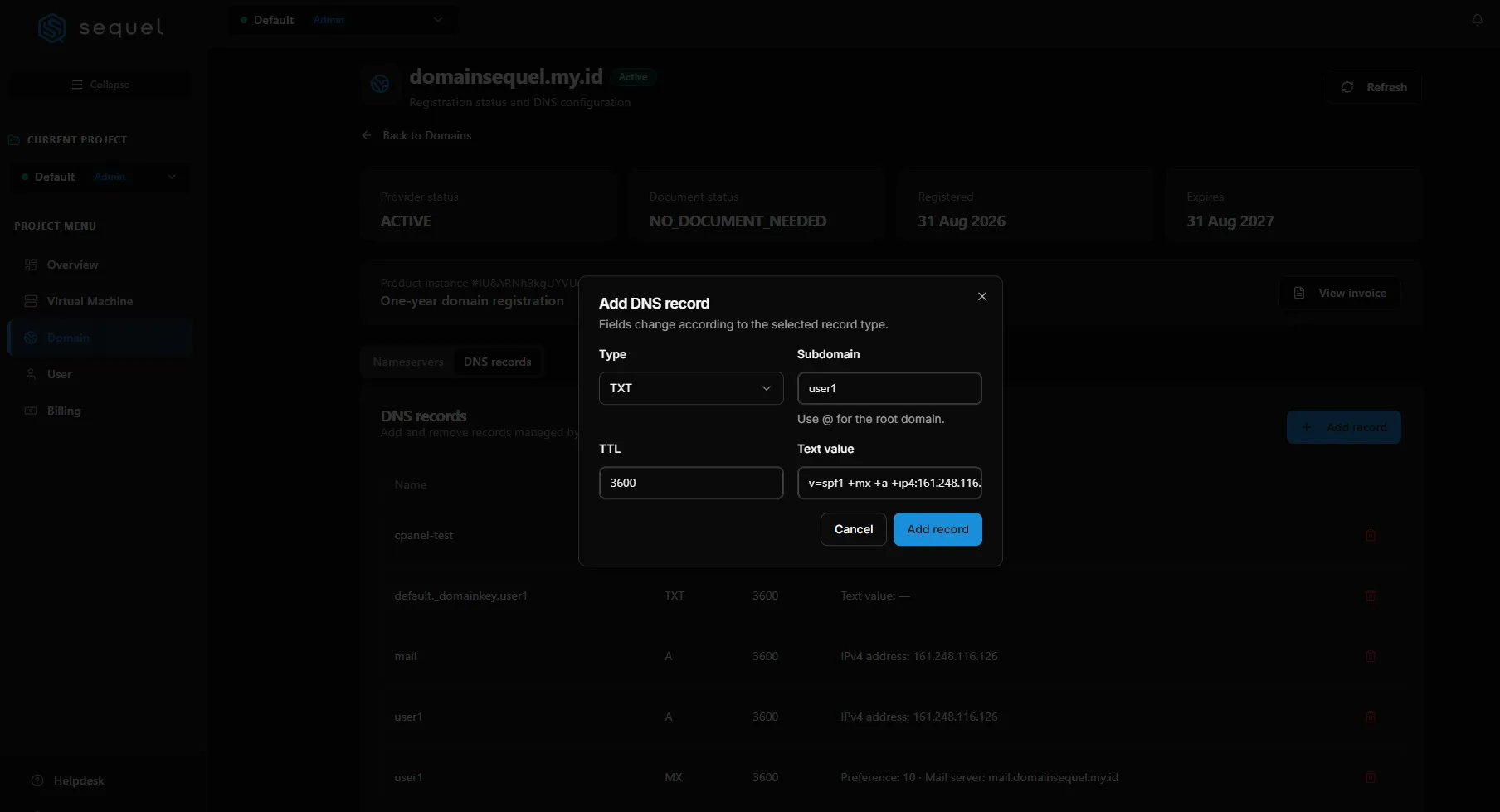Click the mail.domainsequel.my.id MX value text

(1053, 778)
